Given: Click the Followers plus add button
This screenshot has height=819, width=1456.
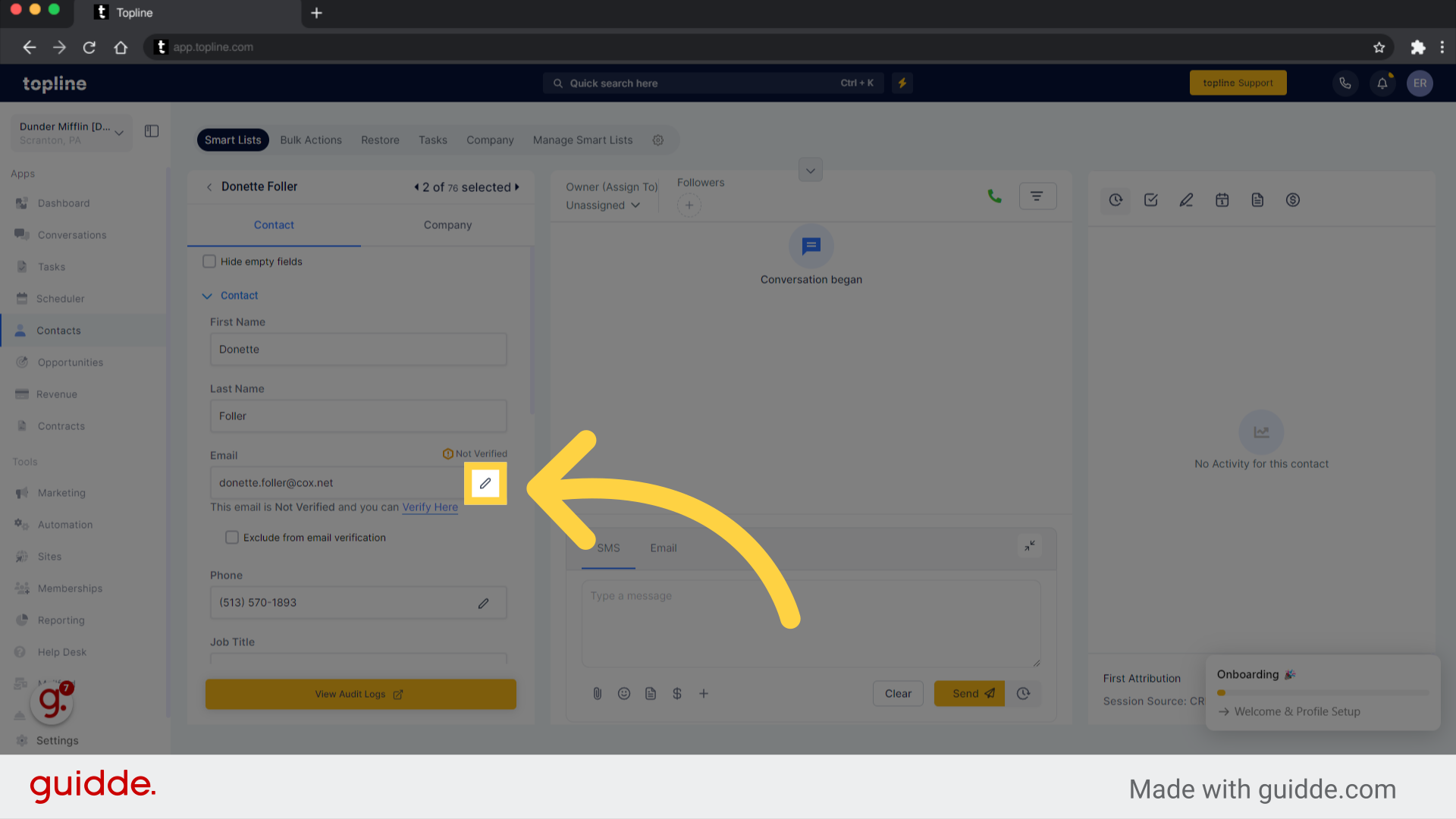Looking at the screenshot, I should pos(689,205).
